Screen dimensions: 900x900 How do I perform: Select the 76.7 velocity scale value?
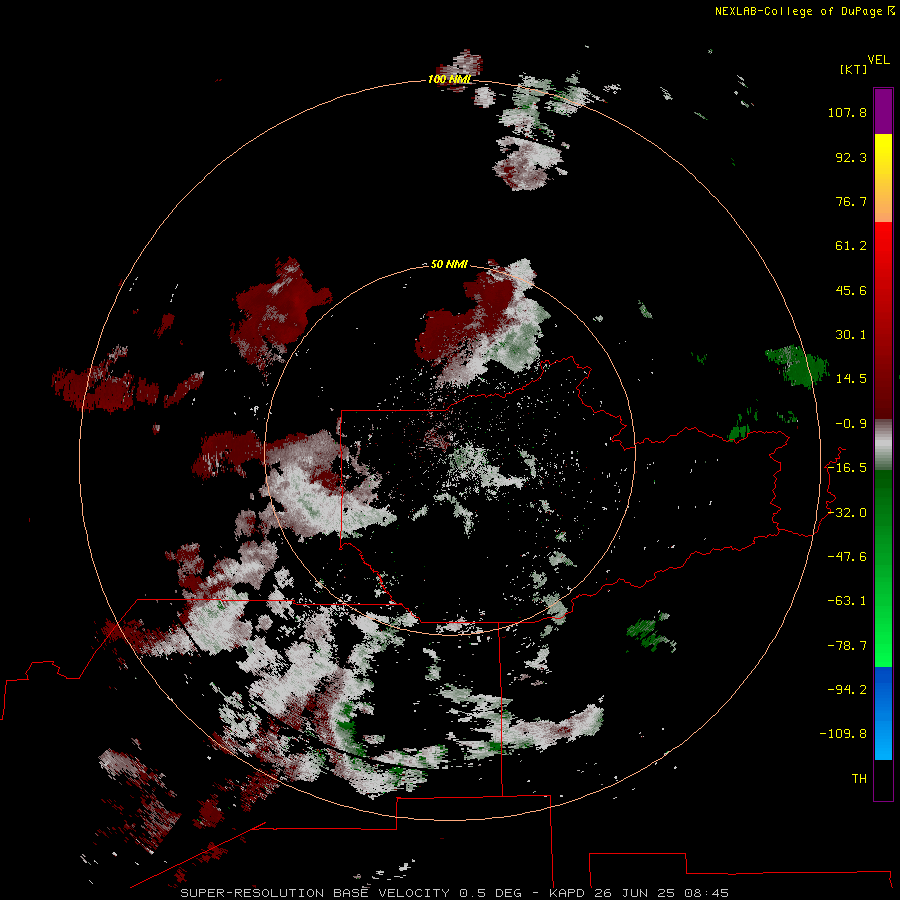click(x=851, y=201)
